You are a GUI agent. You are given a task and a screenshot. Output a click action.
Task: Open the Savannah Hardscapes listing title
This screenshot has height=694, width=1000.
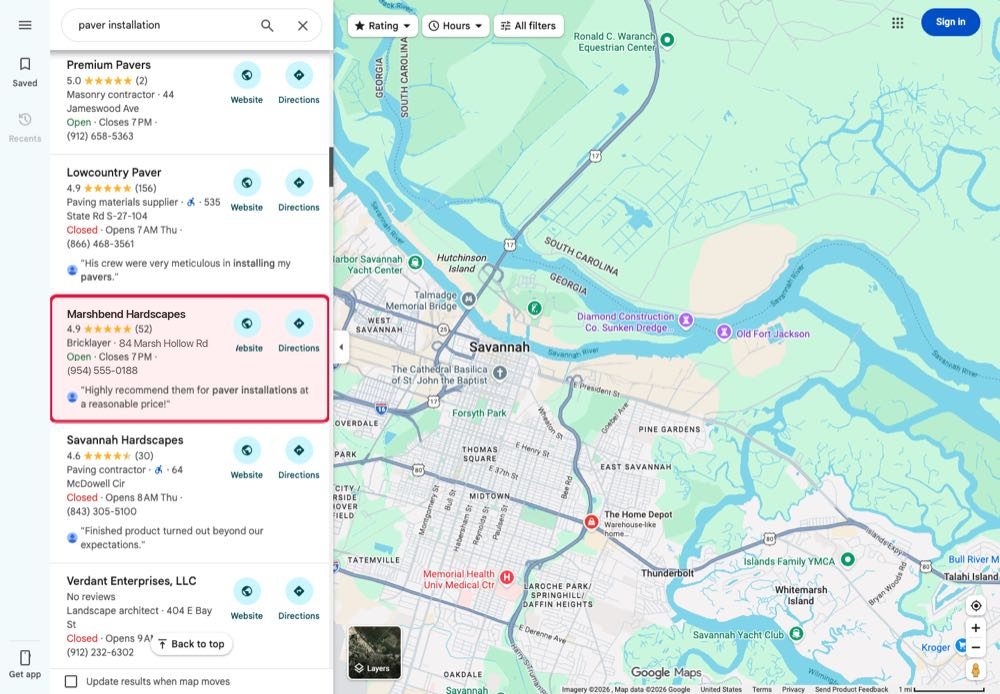click(x=125, y=440)
